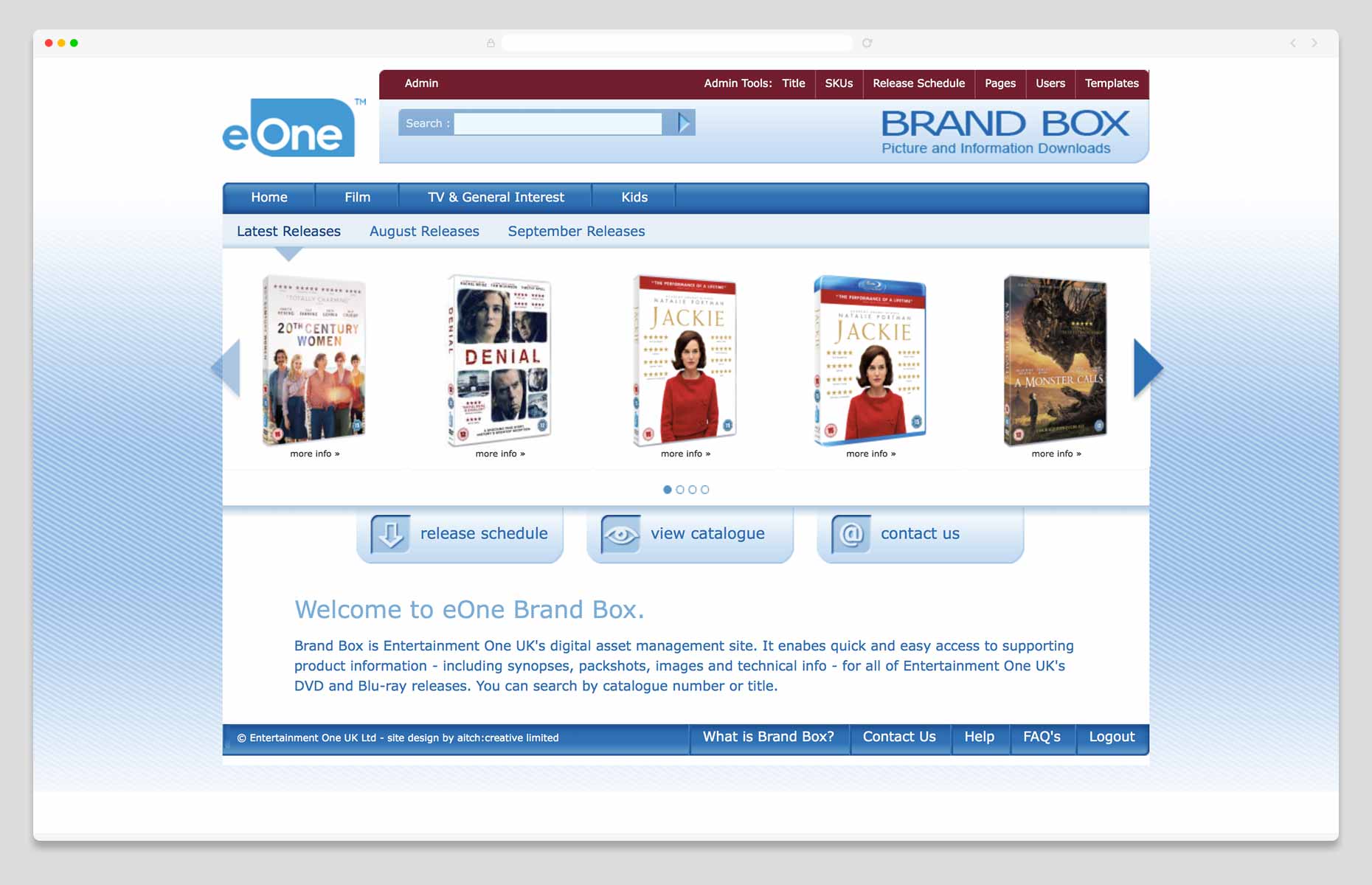Advance carousel with the right arrow
The width and height of the screenshot is (1372, 885).
click(x=1148, y=368)
